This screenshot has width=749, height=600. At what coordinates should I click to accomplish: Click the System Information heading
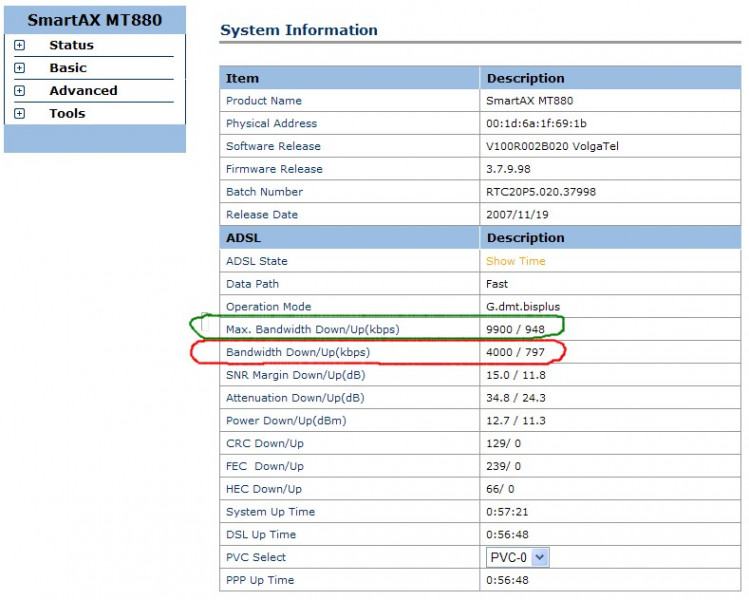299,30
